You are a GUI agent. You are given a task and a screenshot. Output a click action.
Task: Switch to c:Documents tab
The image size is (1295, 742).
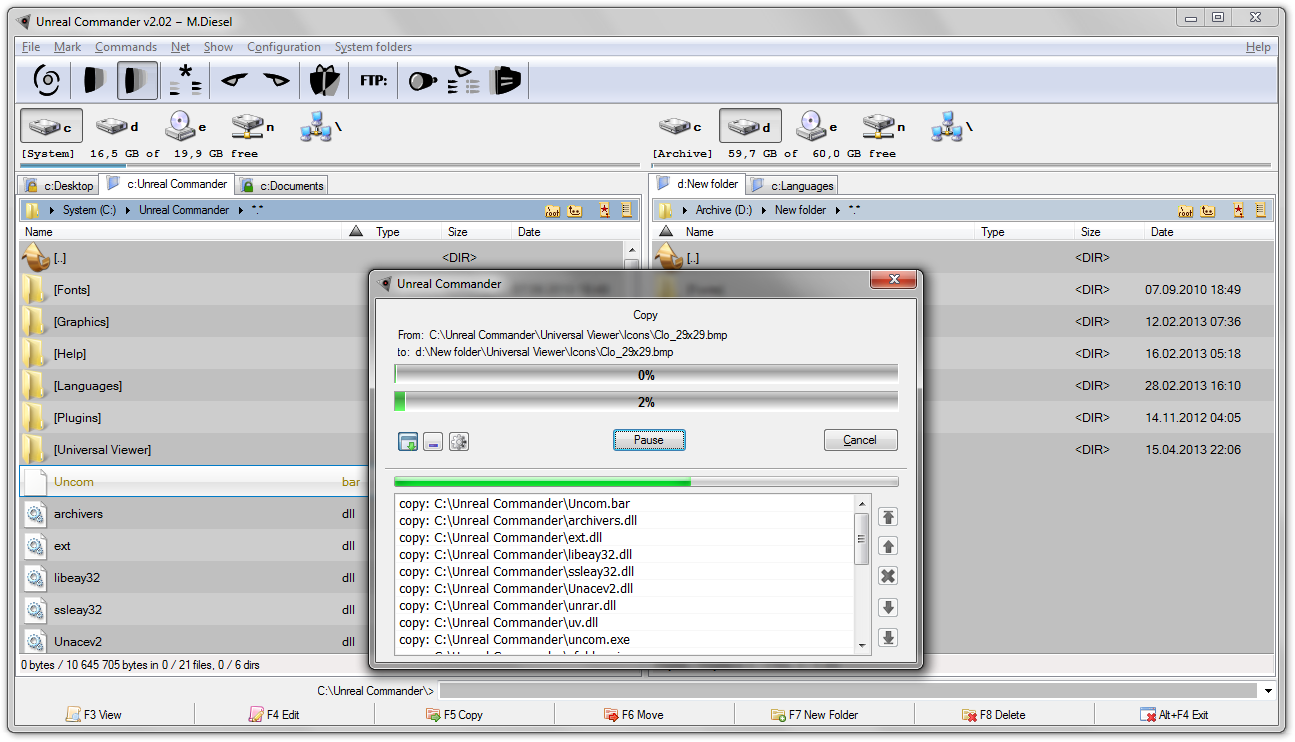click(283, 185)
